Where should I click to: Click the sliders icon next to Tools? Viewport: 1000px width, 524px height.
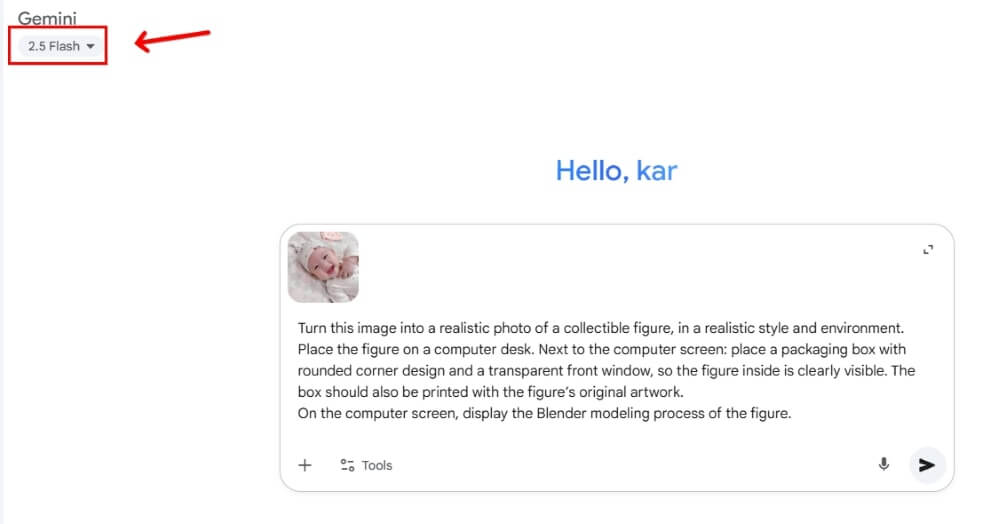pyautogui.click(x=347, y=465)
